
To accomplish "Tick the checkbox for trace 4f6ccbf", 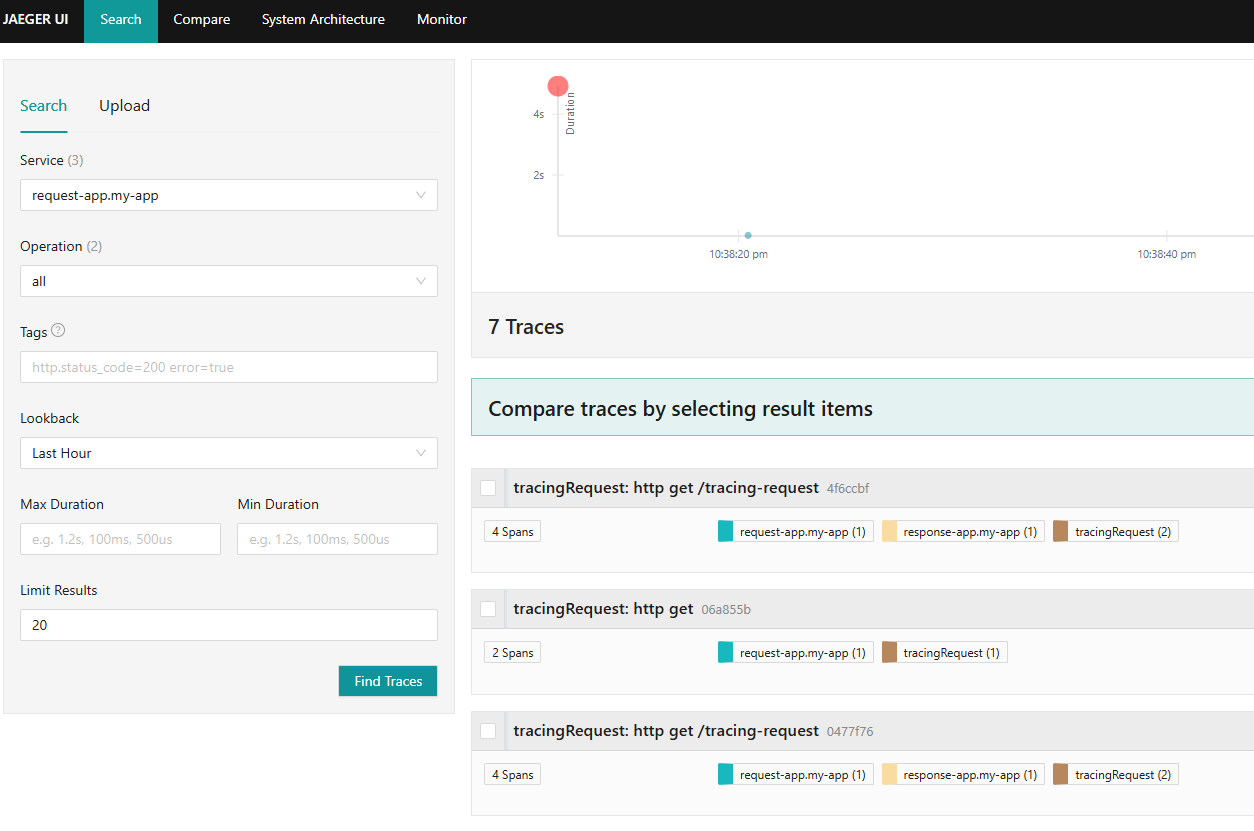I will 488,488.
